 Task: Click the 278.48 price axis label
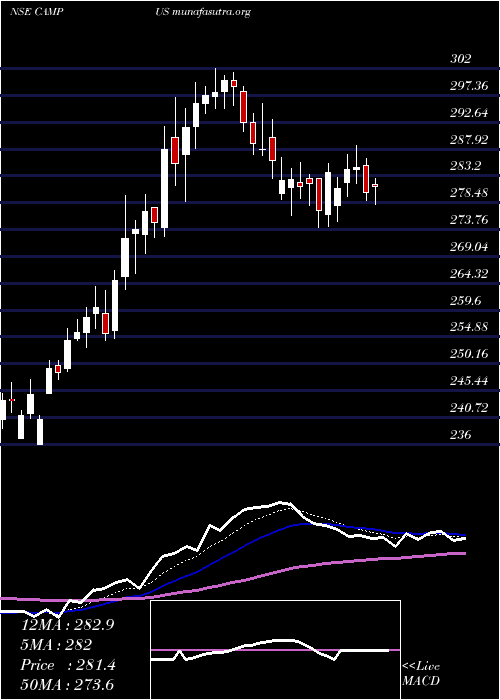pyautogui.click(x=469, y=193)
